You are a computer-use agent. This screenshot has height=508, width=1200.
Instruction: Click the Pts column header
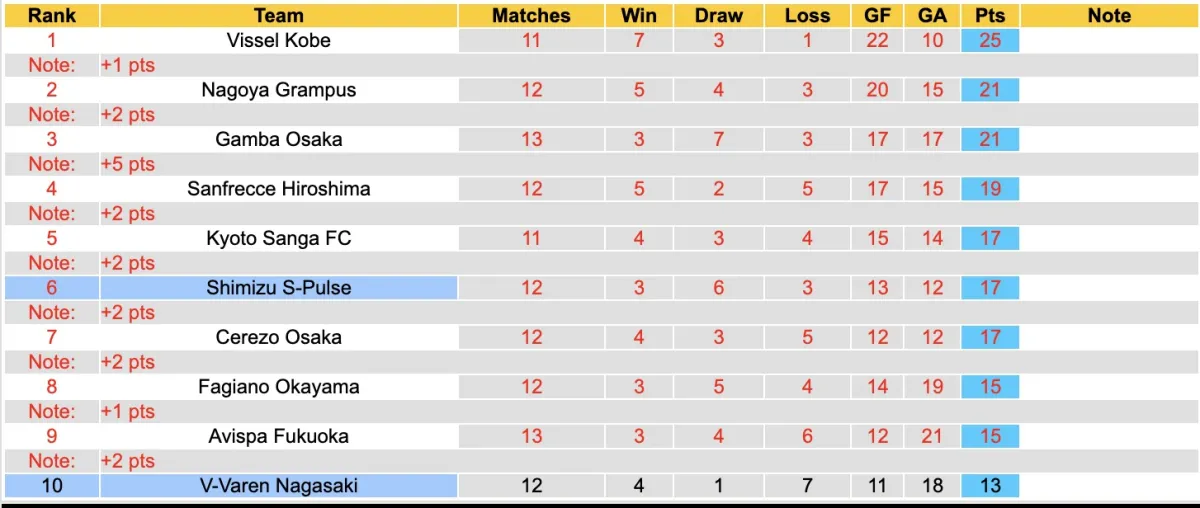[990, 16]
